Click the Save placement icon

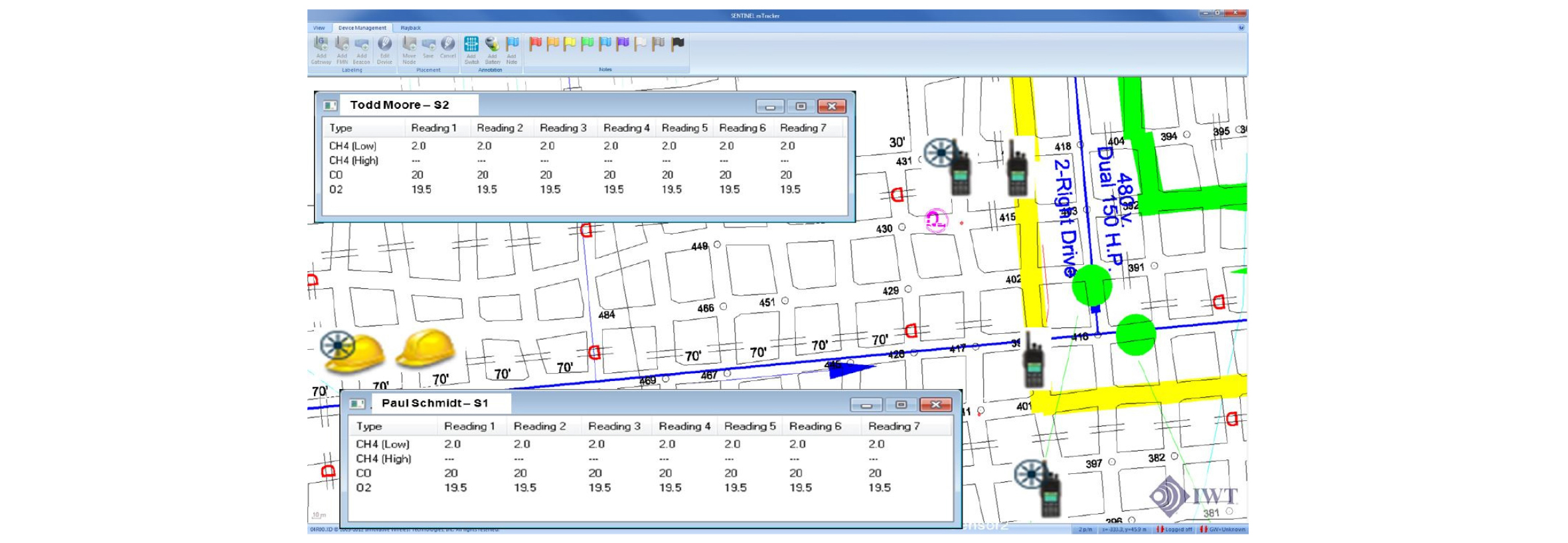429,48
